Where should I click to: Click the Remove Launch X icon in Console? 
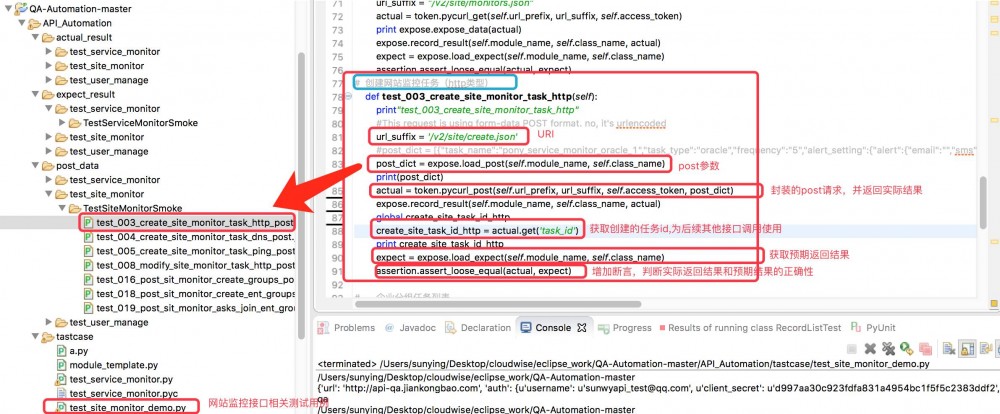(x=870, y=349)
